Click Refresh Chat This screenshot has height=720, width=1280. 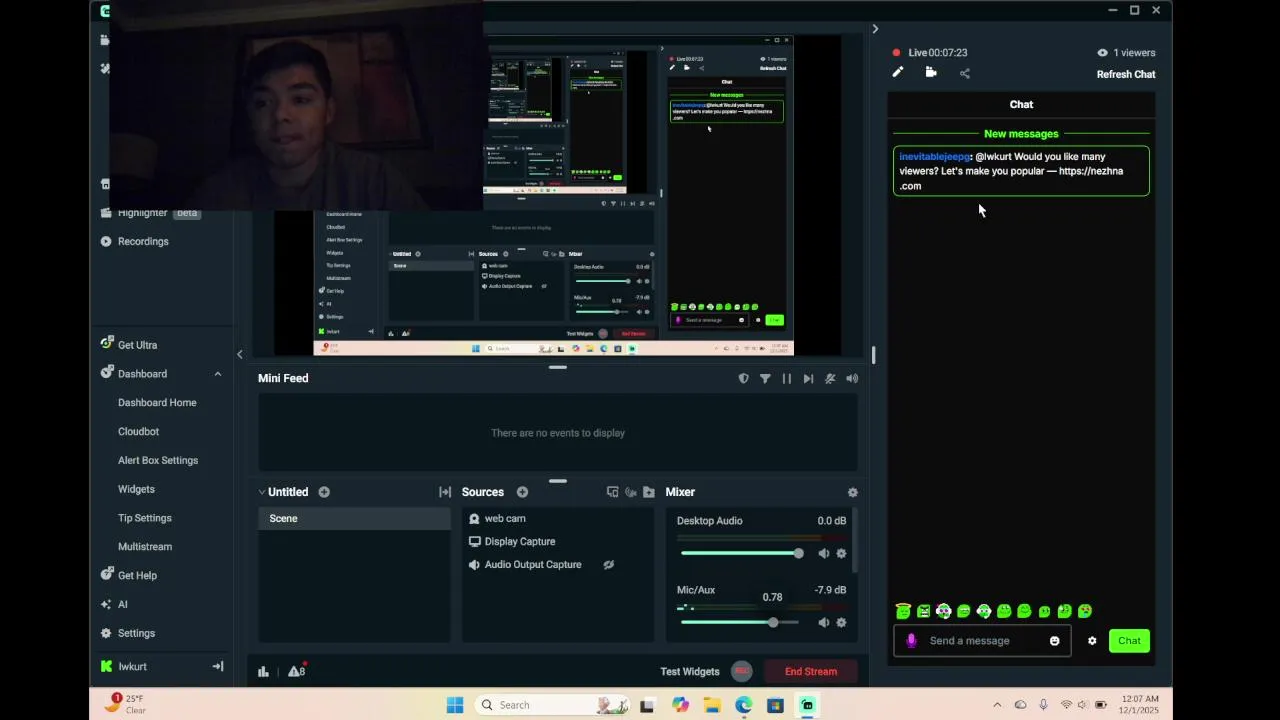[1126, 74]
